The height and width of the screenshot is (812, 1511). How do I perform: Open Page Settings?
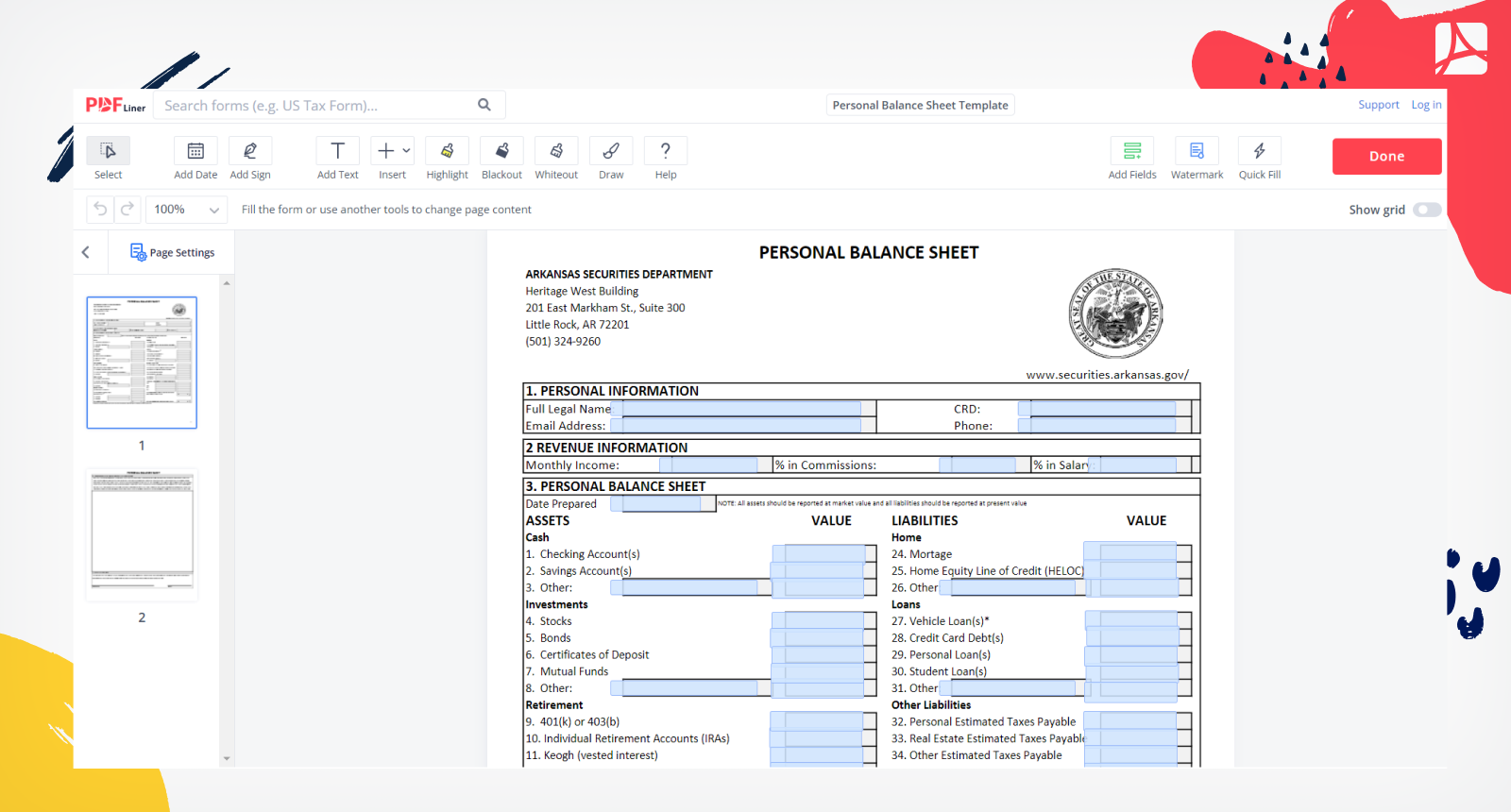click(173, 252)
